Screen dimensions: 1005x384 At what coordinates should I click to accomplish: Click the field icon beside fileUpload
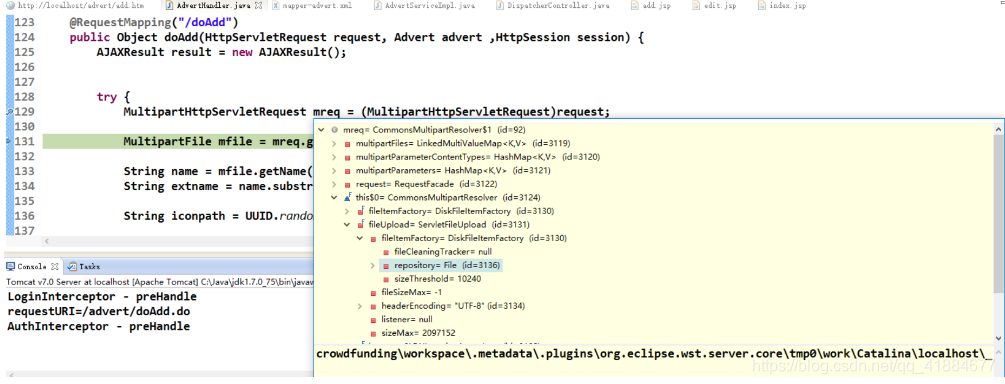pos(360,225)
